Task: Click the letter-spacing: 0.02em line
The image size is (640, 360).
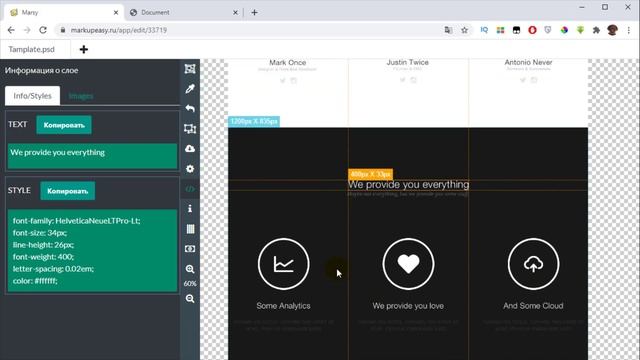Action: click(53, 269)
